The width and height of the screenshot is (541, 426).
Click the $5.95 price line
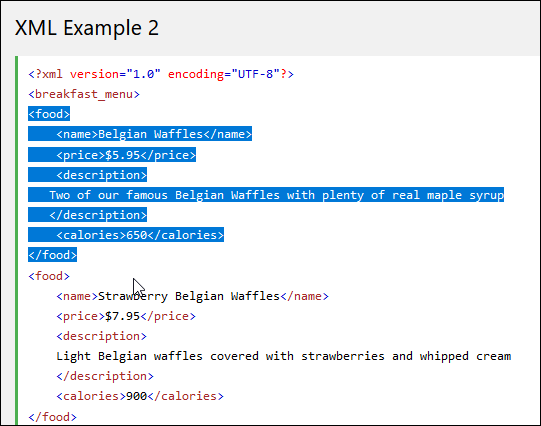pos(126,155)
